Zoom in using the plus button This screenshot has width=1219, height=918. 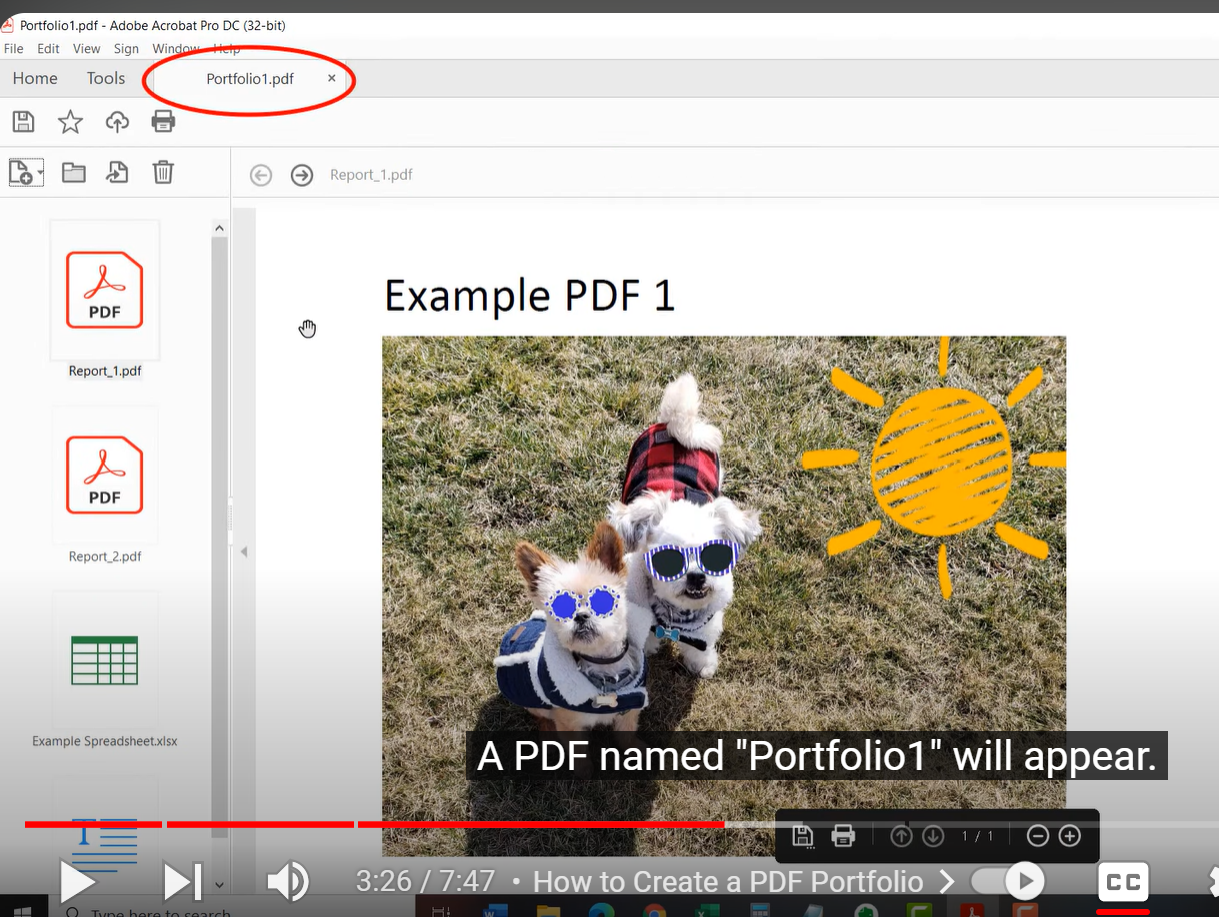tap(1070, 835)
